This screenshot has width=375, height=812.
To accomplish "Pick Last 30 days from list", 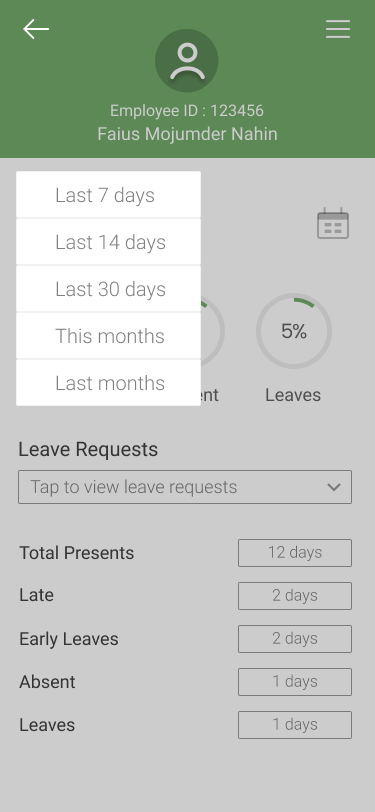I will point(108,289).
